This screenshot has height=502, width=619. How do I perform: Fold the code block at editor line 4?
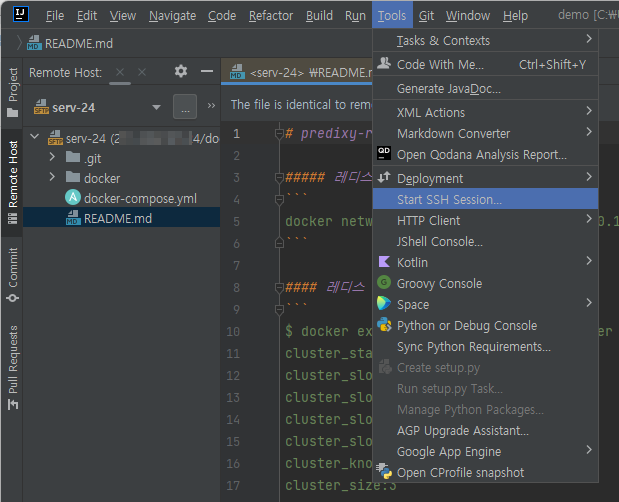coord(279,199)
